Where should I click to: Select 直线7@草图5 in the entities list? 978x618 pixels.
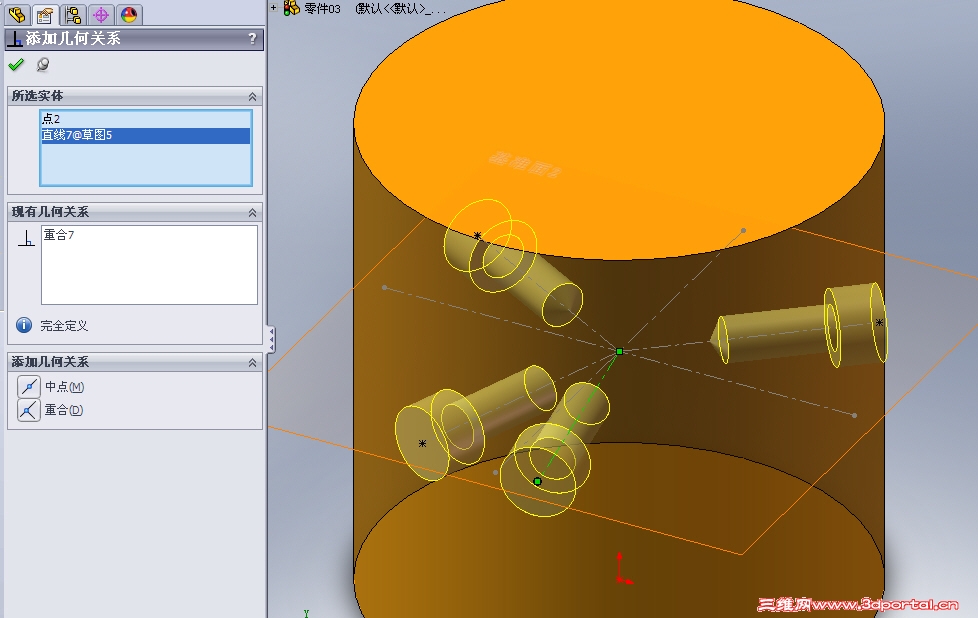(145, 135)
